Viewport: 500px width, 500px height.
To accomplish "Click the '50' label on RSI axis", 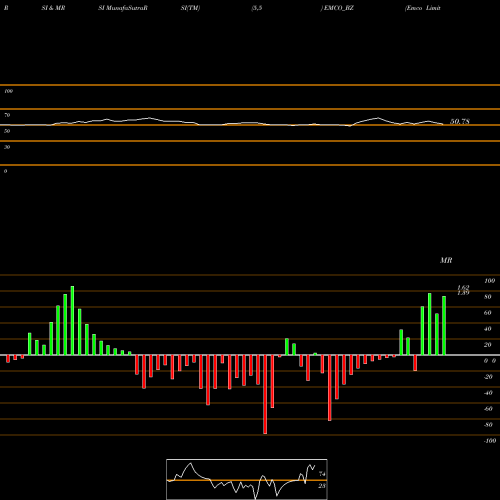I will 7,131.
